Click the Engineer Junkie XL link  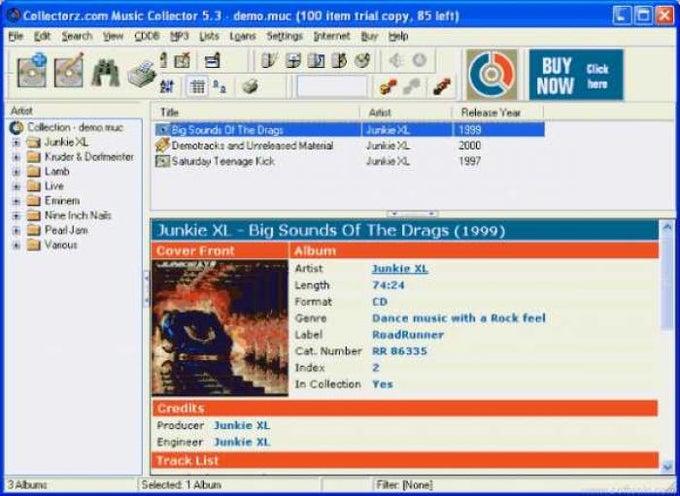point(242,442)
